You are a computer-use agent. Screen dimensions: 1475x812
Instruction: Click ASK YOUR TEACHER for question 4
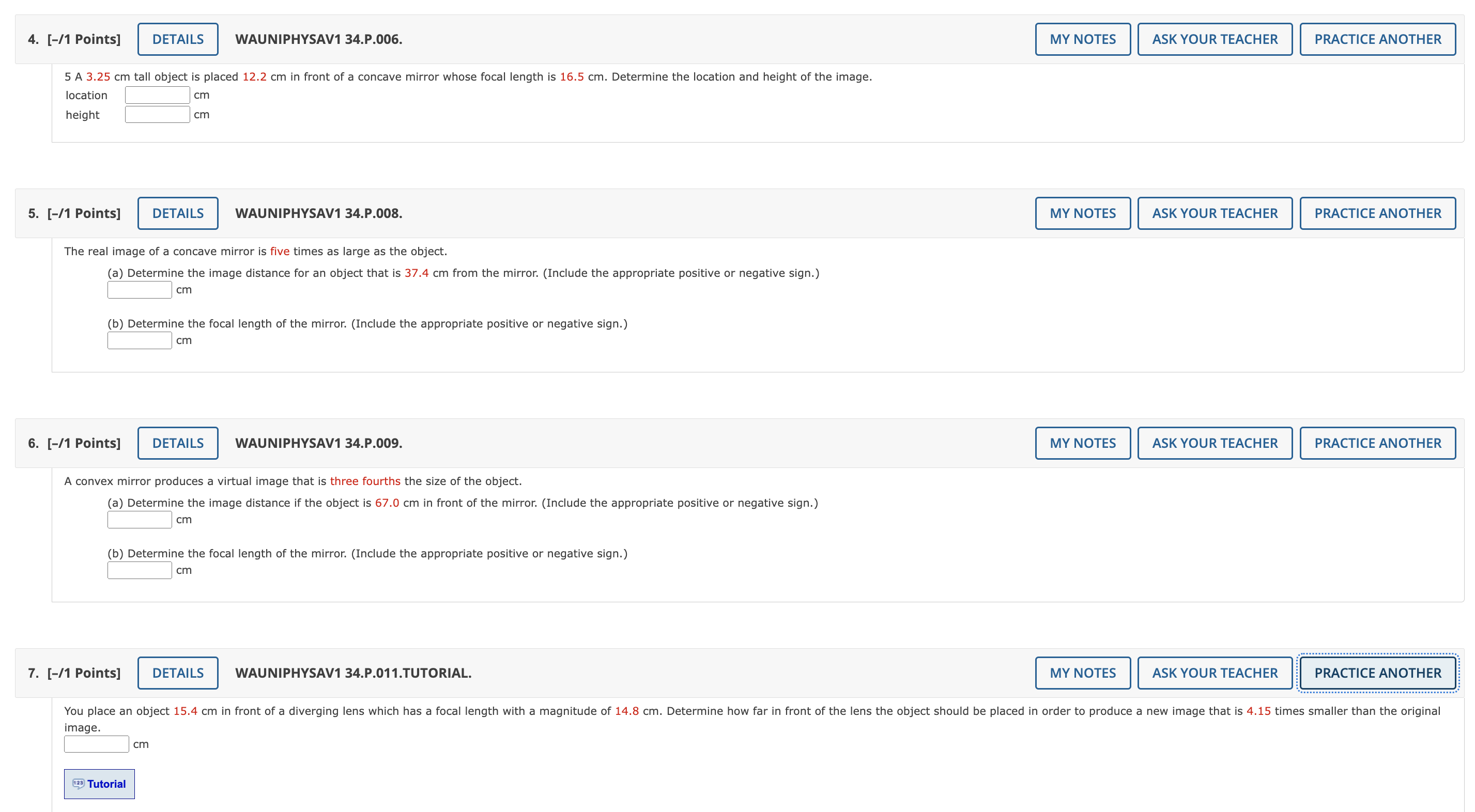[1215, 39]
